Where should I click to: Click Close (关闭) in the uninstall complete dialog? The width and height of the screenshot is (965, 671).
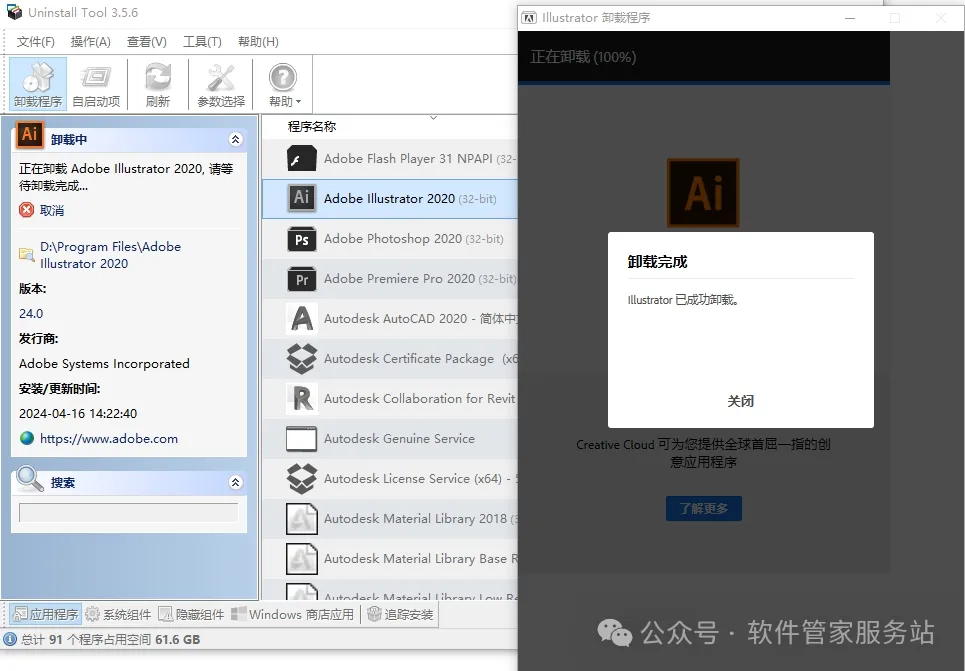(740, 401)
